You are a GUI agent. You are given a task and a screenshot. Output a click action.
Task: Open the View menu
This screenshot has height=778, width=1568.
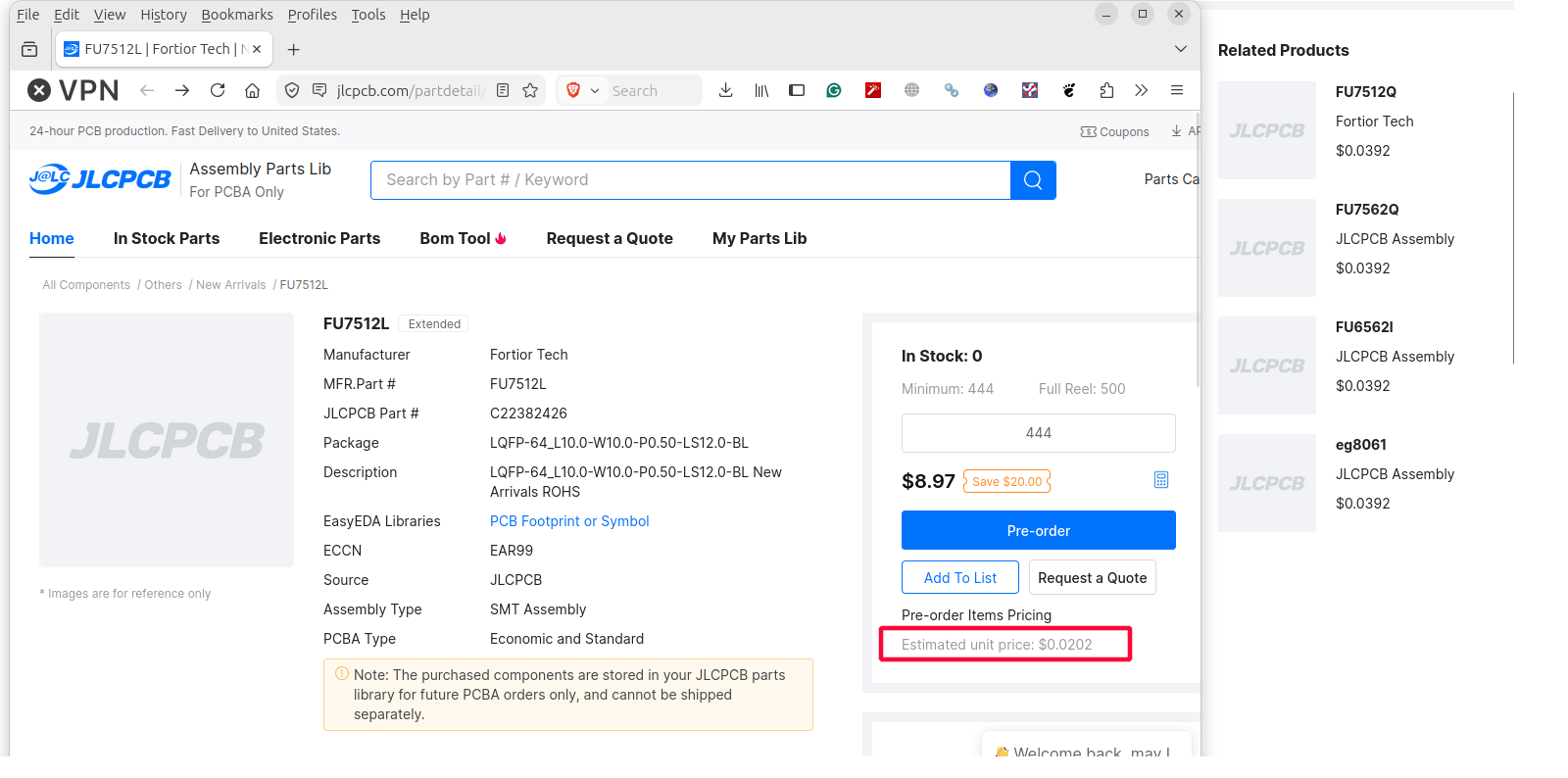click(x=110, y=15)
